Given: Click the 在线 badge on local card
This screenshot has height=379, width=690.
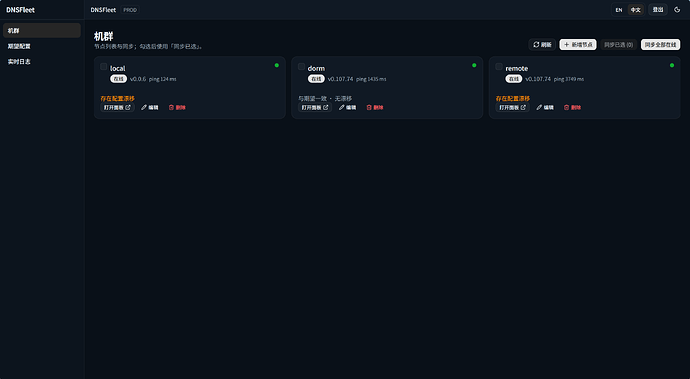Looking at the screenshot, I should pos(118,79).
